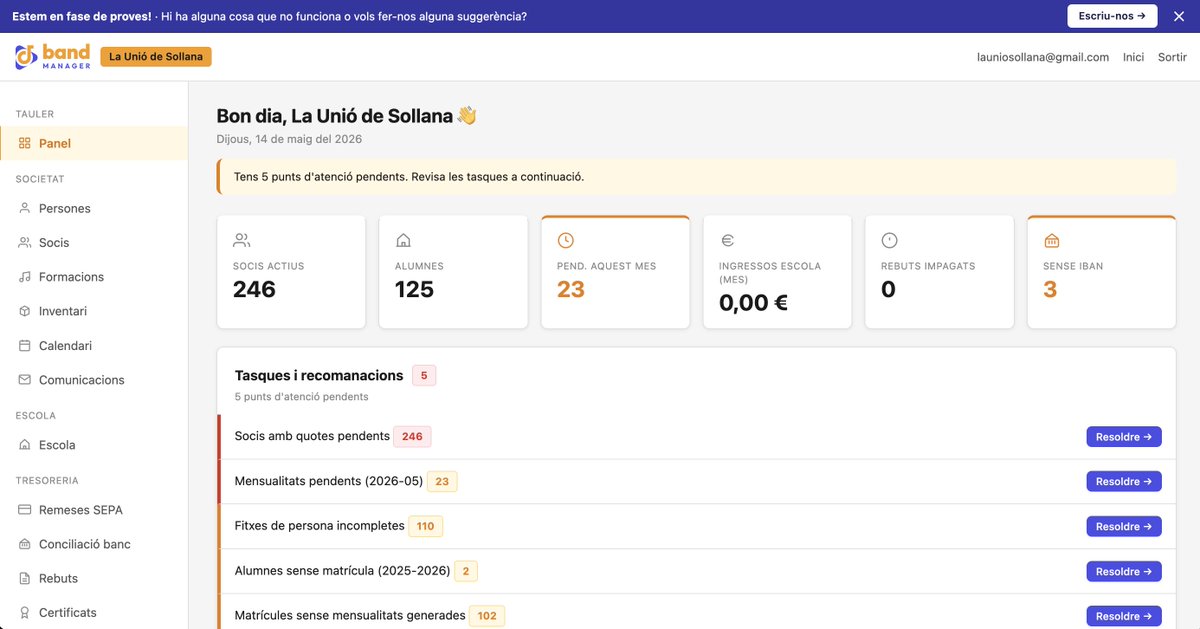Click the La Unió de Sollana badge
Screen dimensions: 1200x629
click(x=156, y=57)
